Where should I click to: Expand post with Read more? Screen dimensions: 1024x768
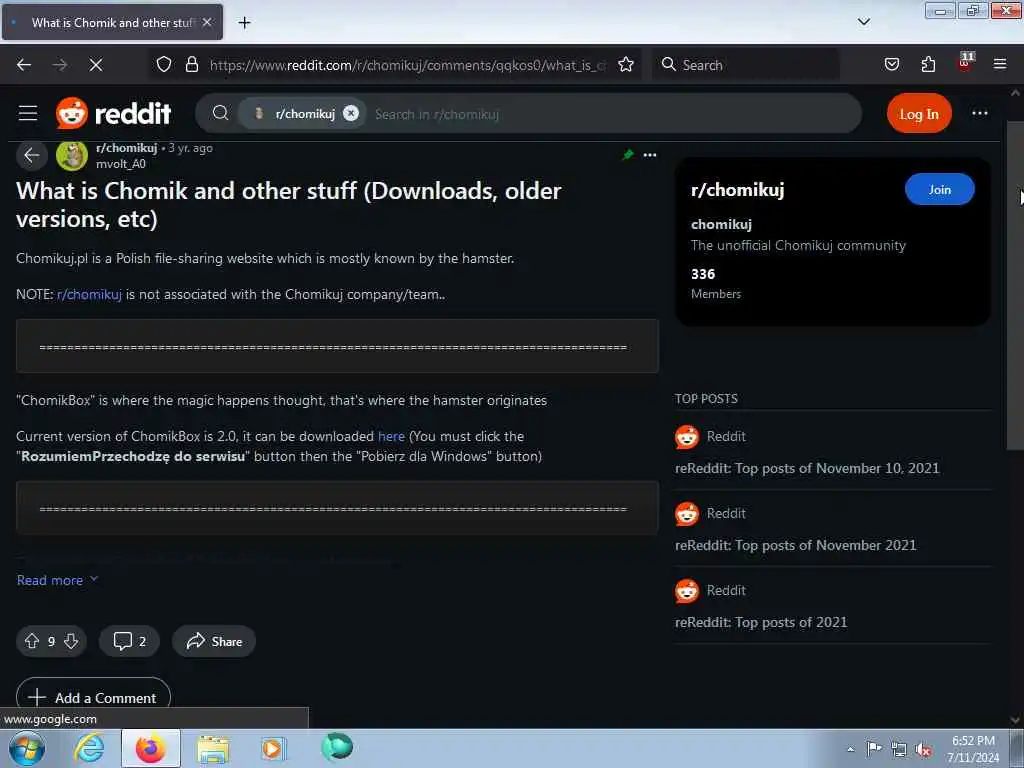[x=57, y=580]
